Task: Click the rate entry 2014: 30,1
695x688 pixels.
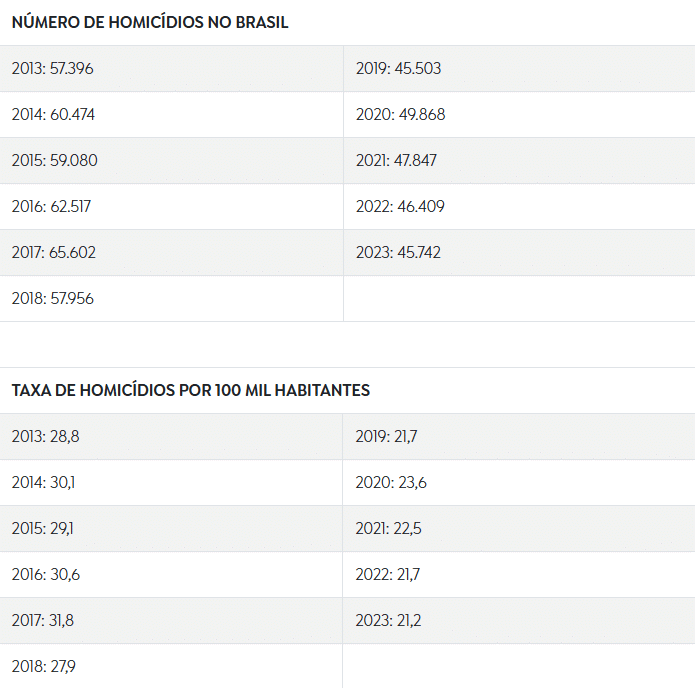Action: point(171,483)
